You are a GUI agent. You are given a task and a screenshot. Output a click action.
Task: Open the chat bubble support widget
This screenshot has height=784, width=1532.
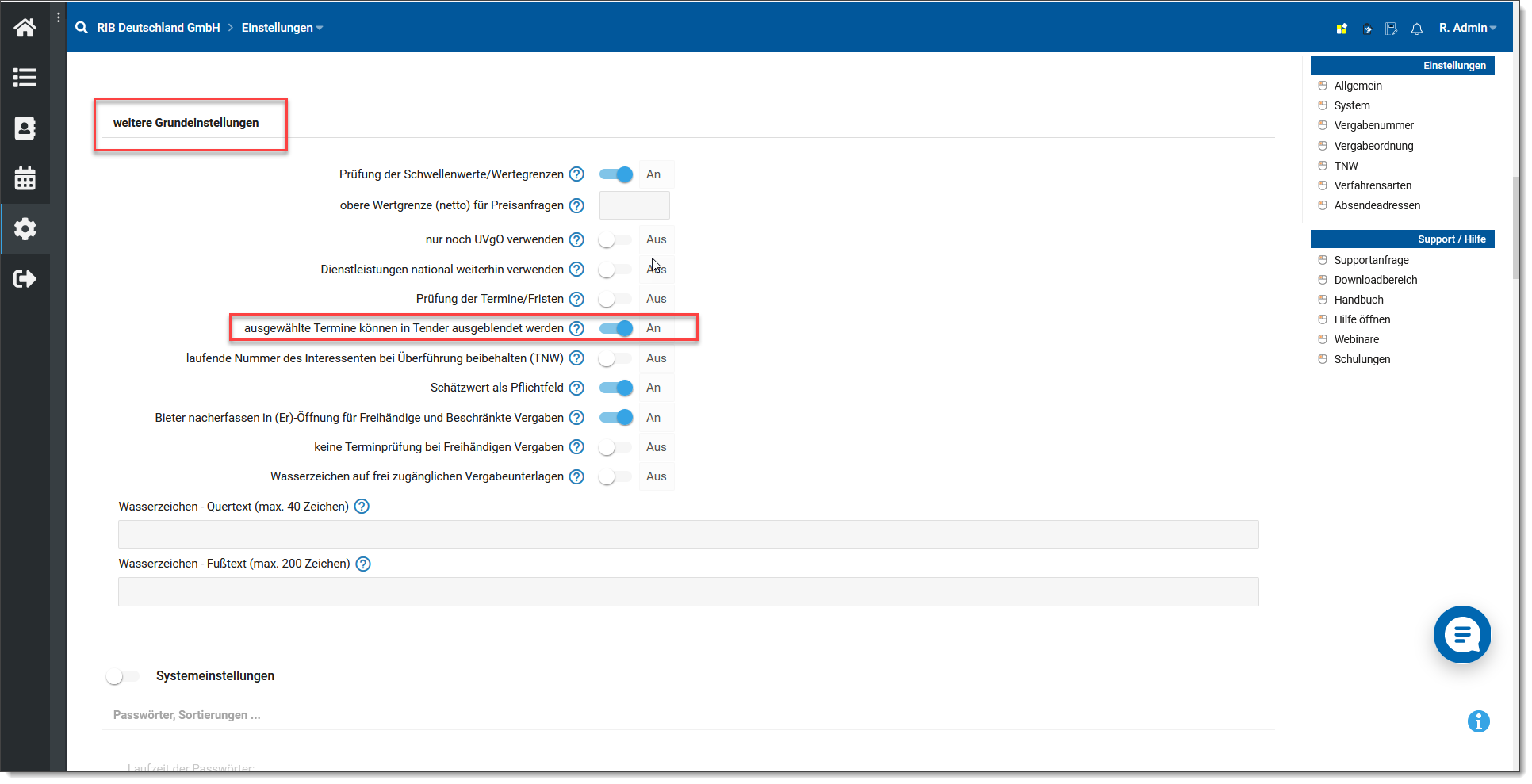coord(1461,634)
